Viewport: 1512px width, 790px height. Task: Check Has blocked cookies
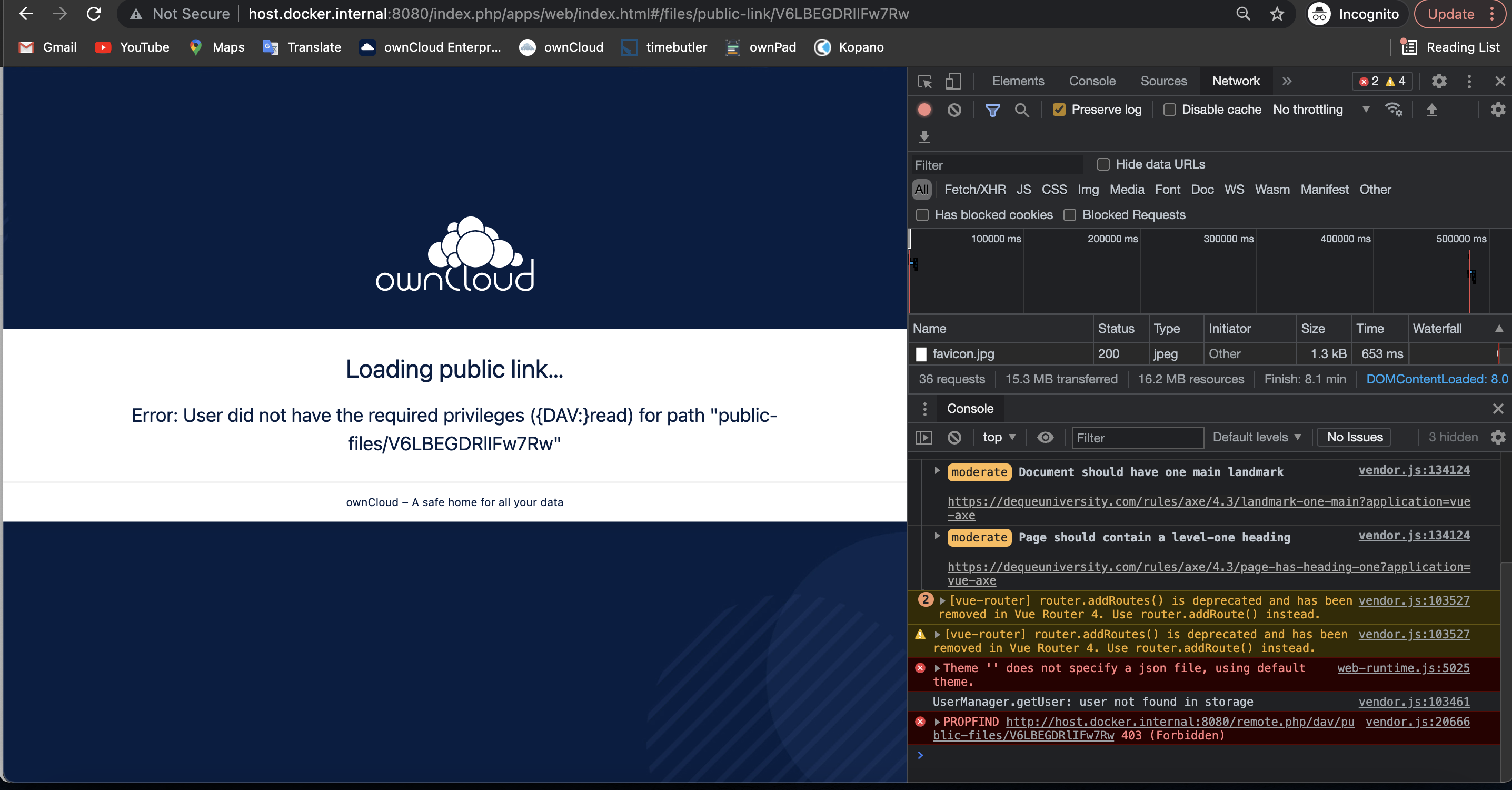click(x=922, y=215)
